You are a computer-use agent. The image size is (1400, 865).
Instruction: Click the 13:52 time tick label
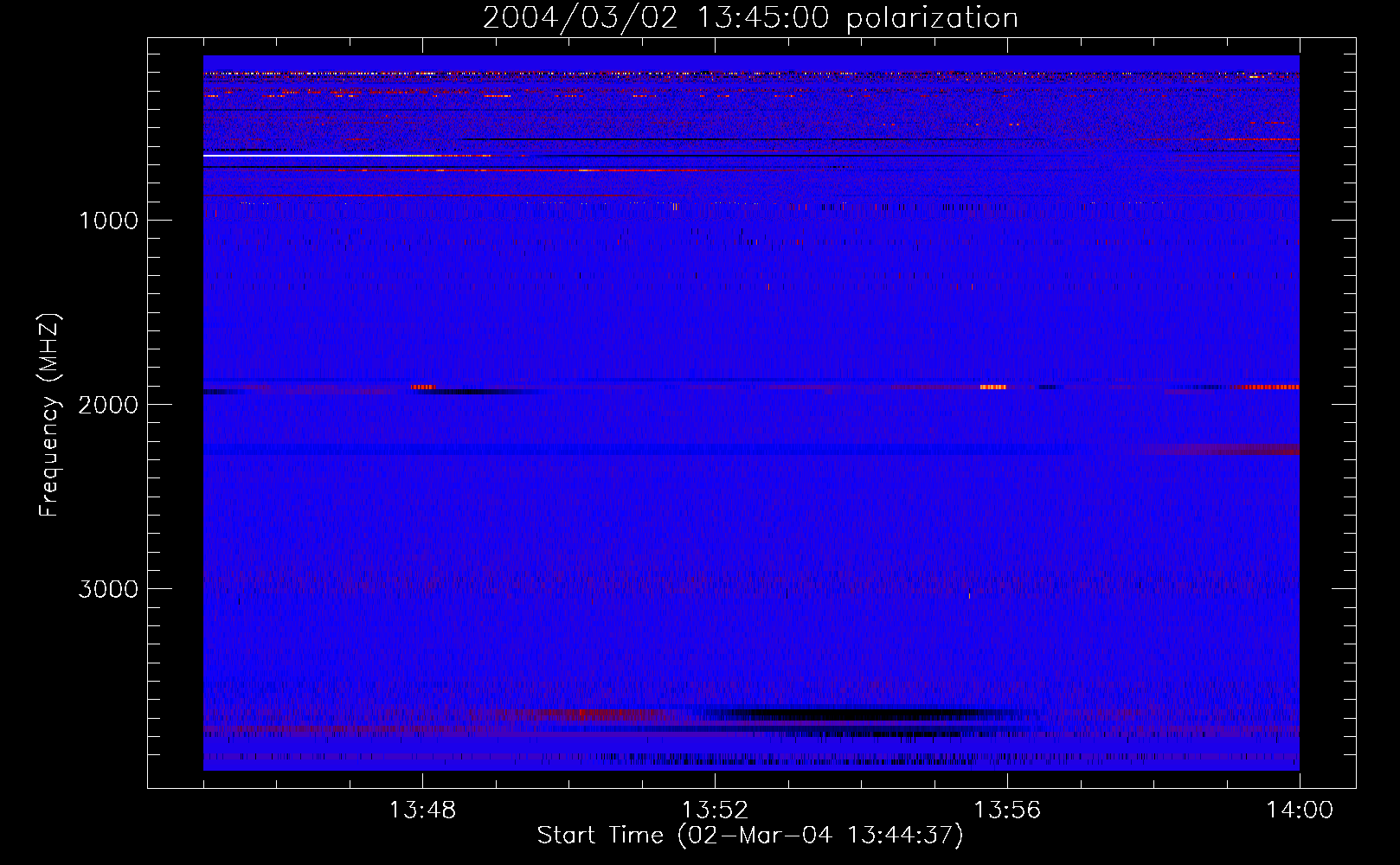click(715, 811)
